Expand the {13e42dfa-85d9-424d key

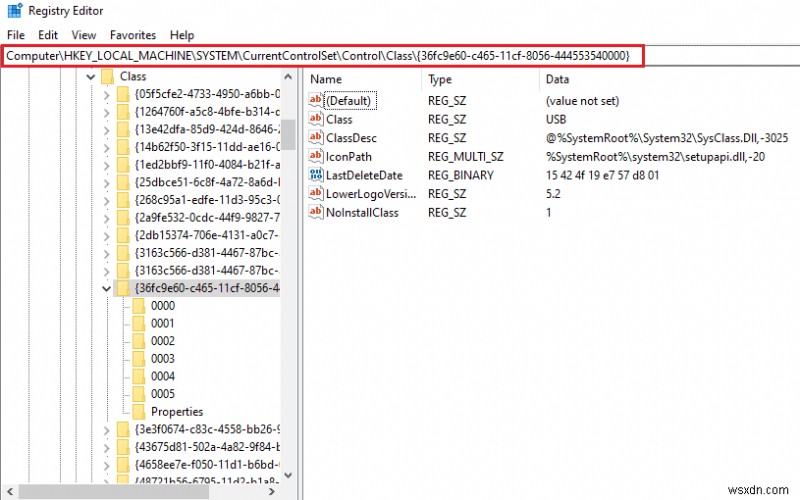[106, 130]
